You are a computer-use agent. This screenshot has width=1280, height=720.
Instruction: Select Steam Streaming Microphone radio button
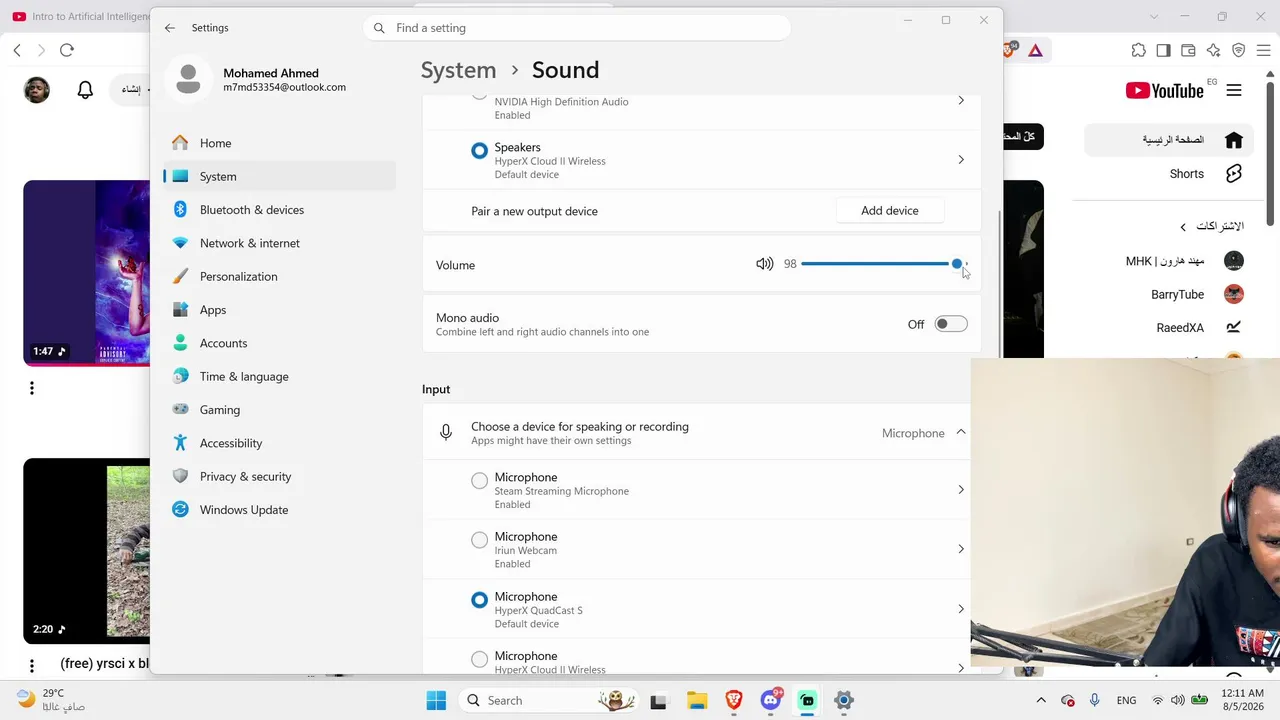point(479,481)
